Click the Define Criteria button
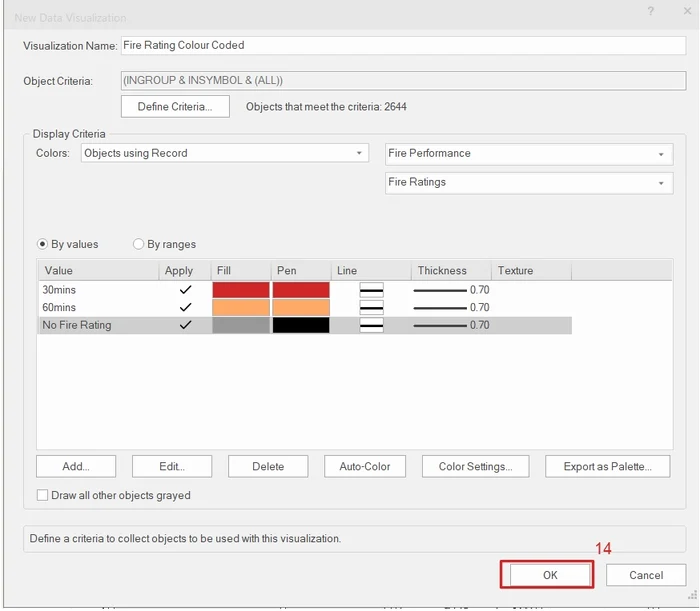 point(175,106)
